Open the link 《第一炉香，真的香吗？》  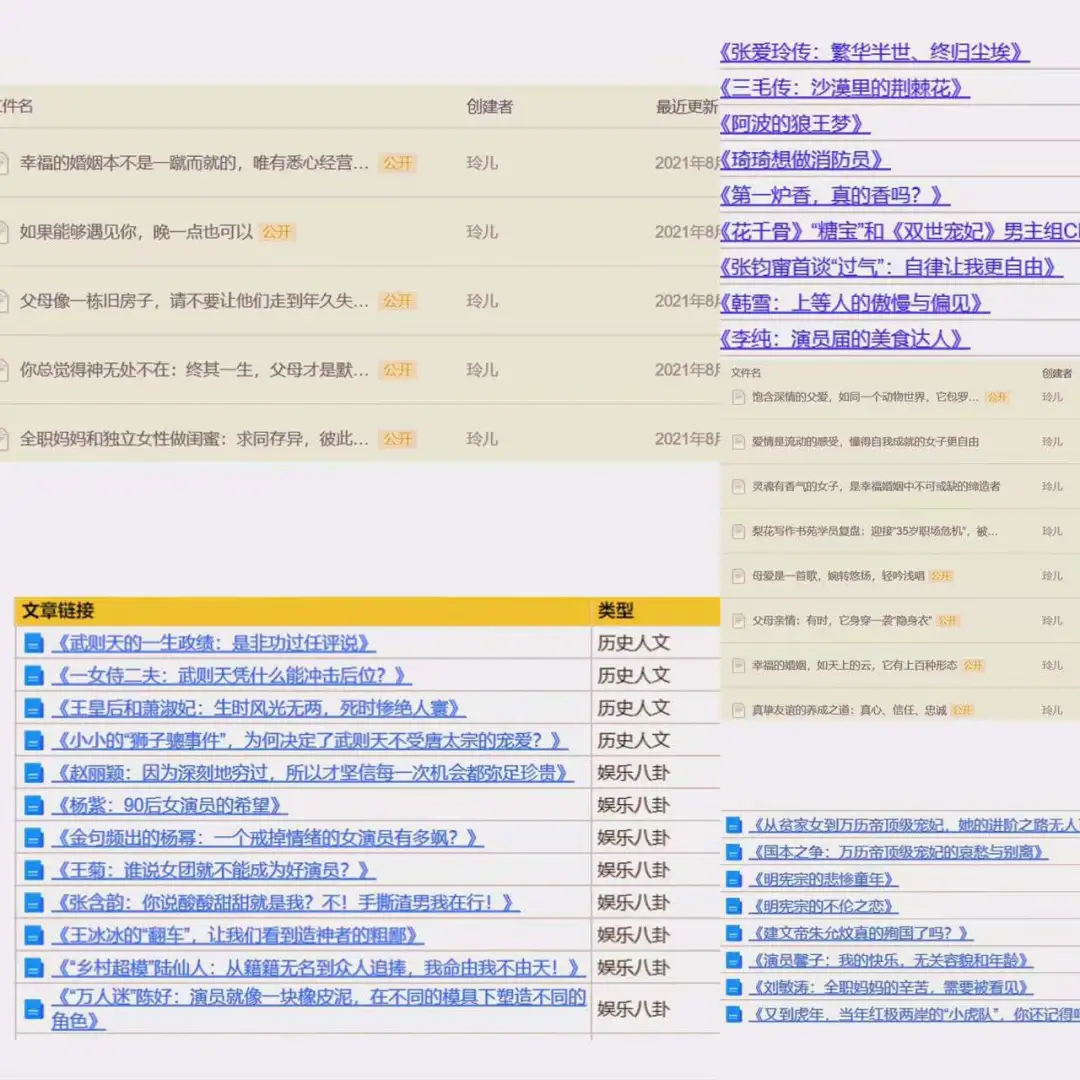pyautogui.click(x=835, y=196)
